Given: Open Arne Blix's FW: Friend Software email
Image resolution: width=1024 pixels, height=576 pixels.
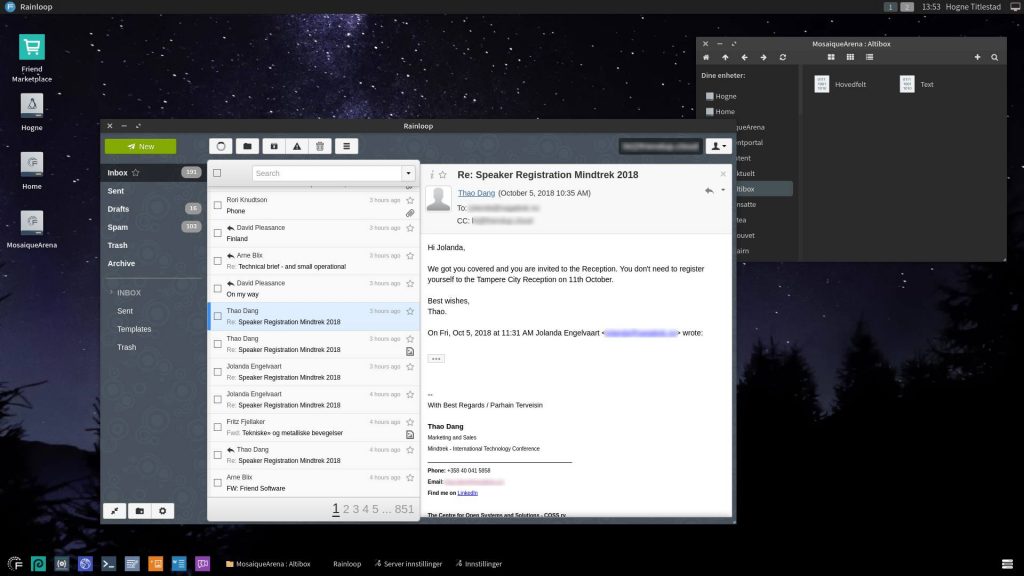Looking at the screenshot, I should click(x=313, y=483).
